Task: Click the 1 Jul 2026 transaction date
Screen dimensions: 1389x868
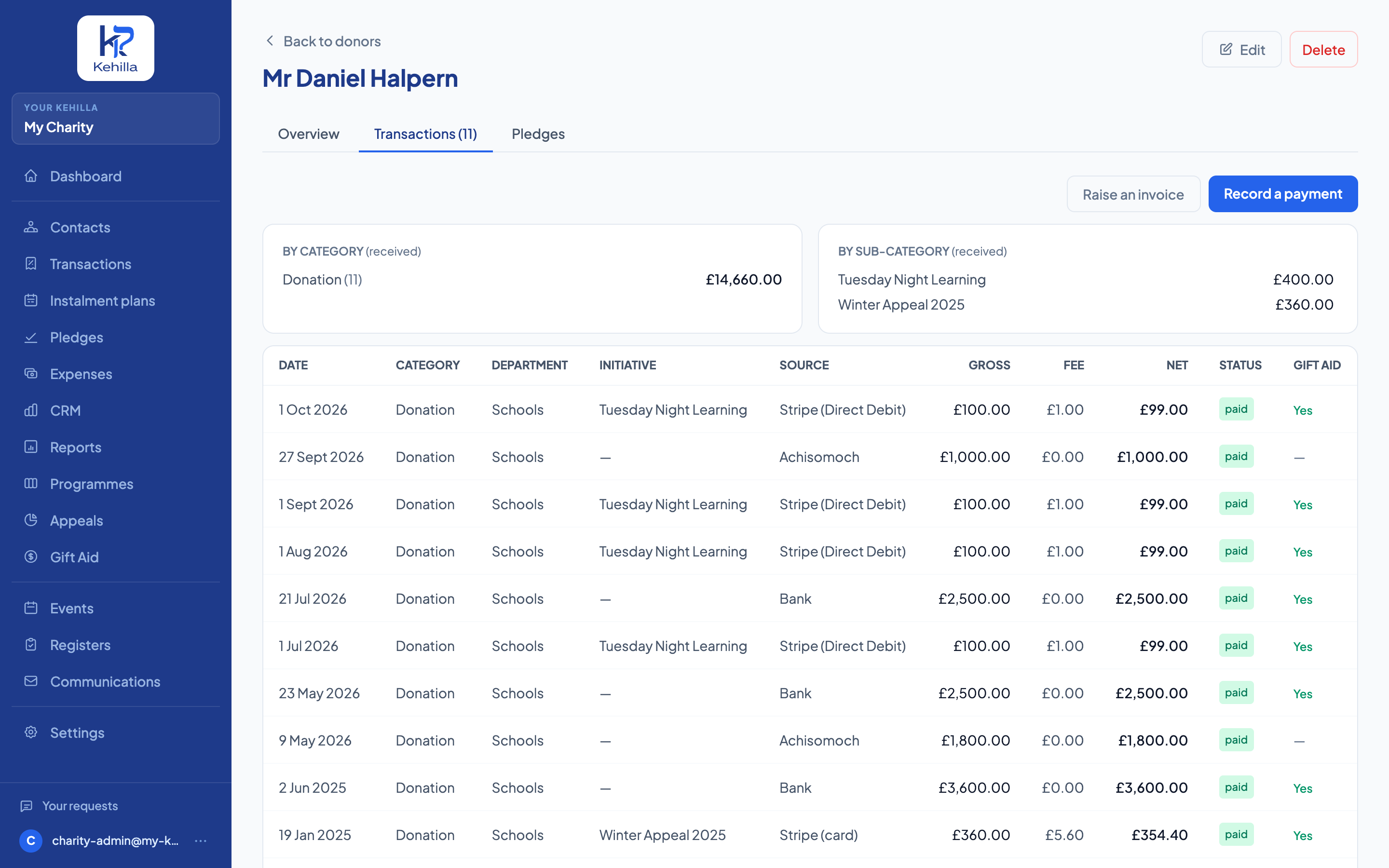Action: coord(308,646)
